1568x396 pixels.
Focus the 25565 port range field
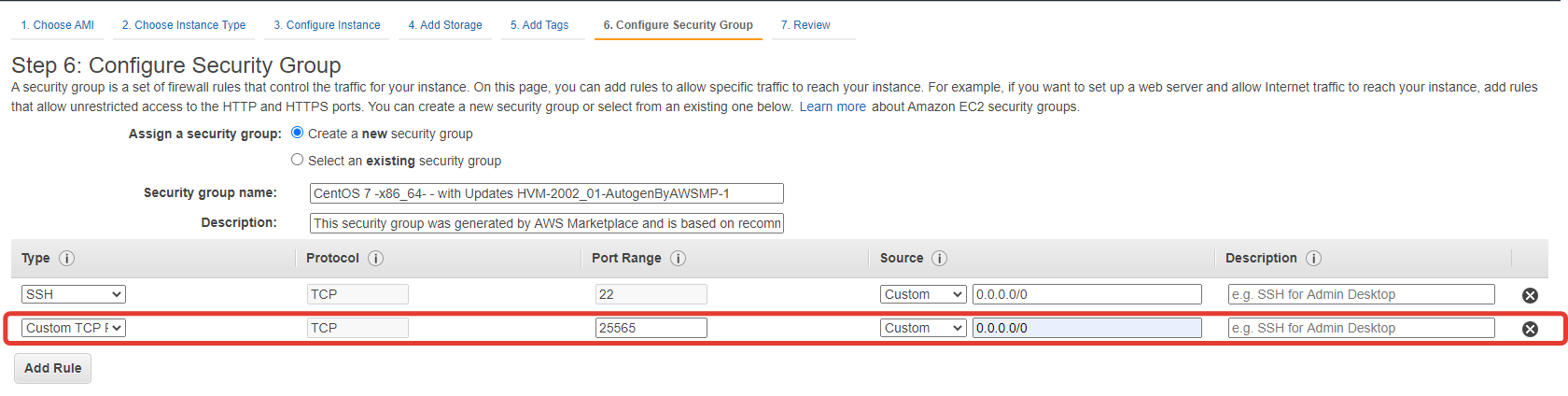point(651,328)
